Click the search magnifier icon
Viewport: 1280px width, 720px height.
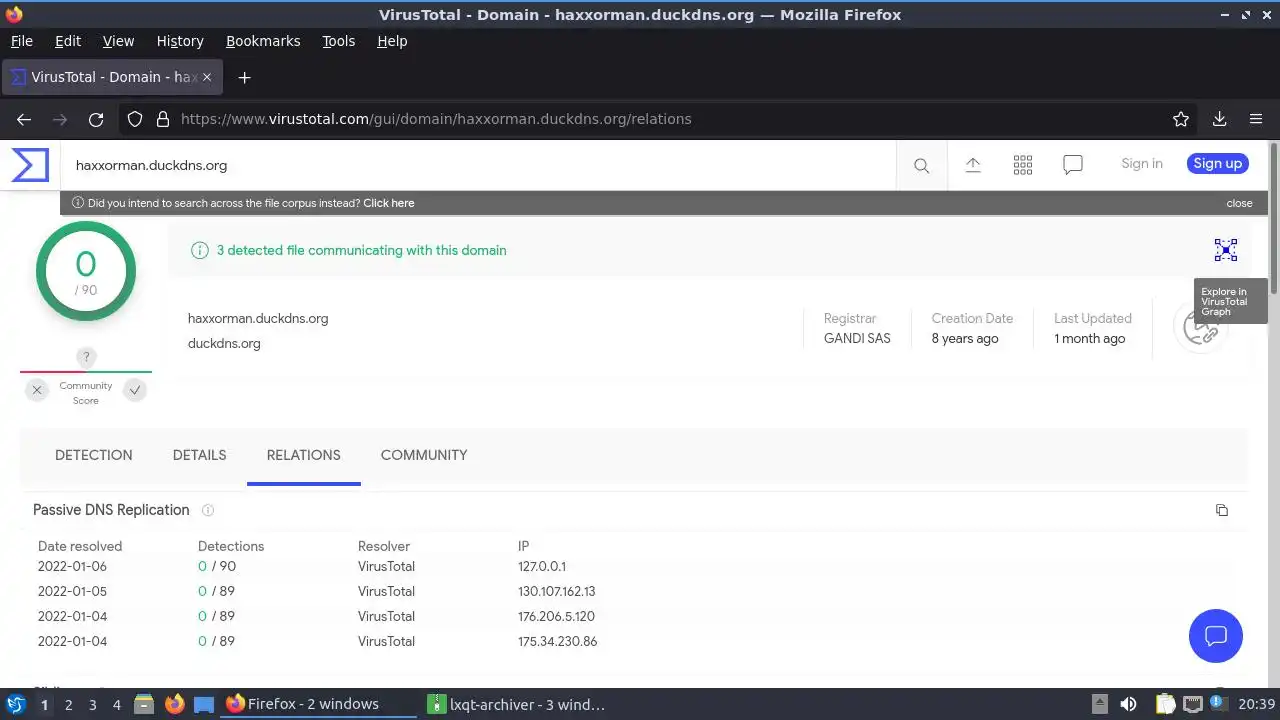point(921,165)
